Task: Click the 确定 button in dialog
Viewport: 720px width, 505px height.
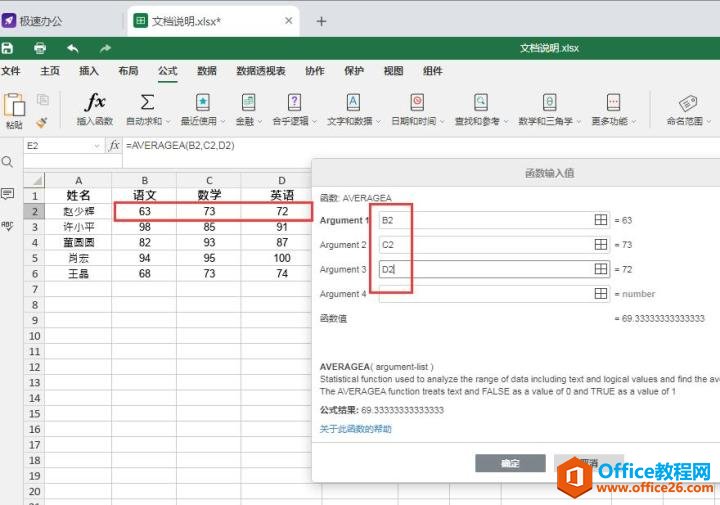Action: pos(510,463)
